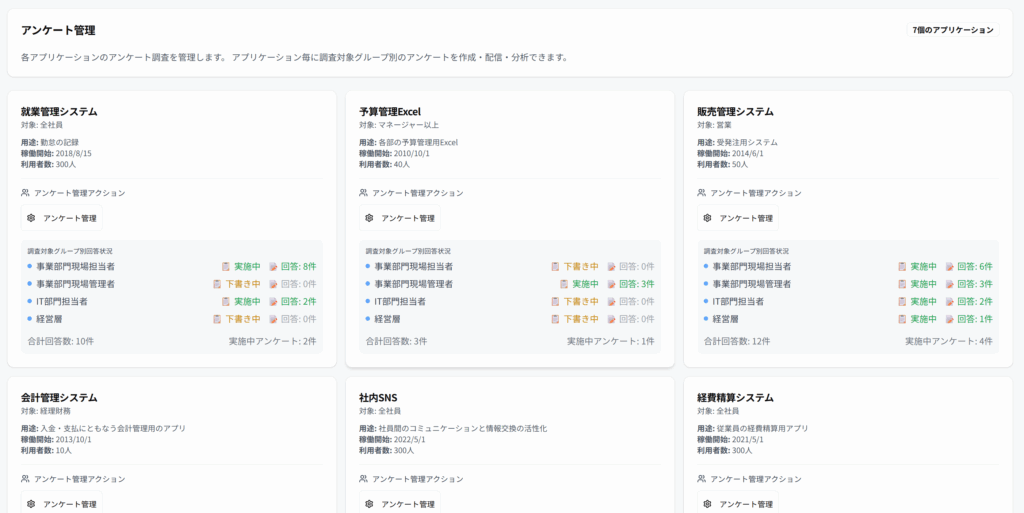The width and height of the screenshot is (1024, 513).
Task: Click 下書き中 status for 予算管理Excel's 経営層
Action: 581,319
